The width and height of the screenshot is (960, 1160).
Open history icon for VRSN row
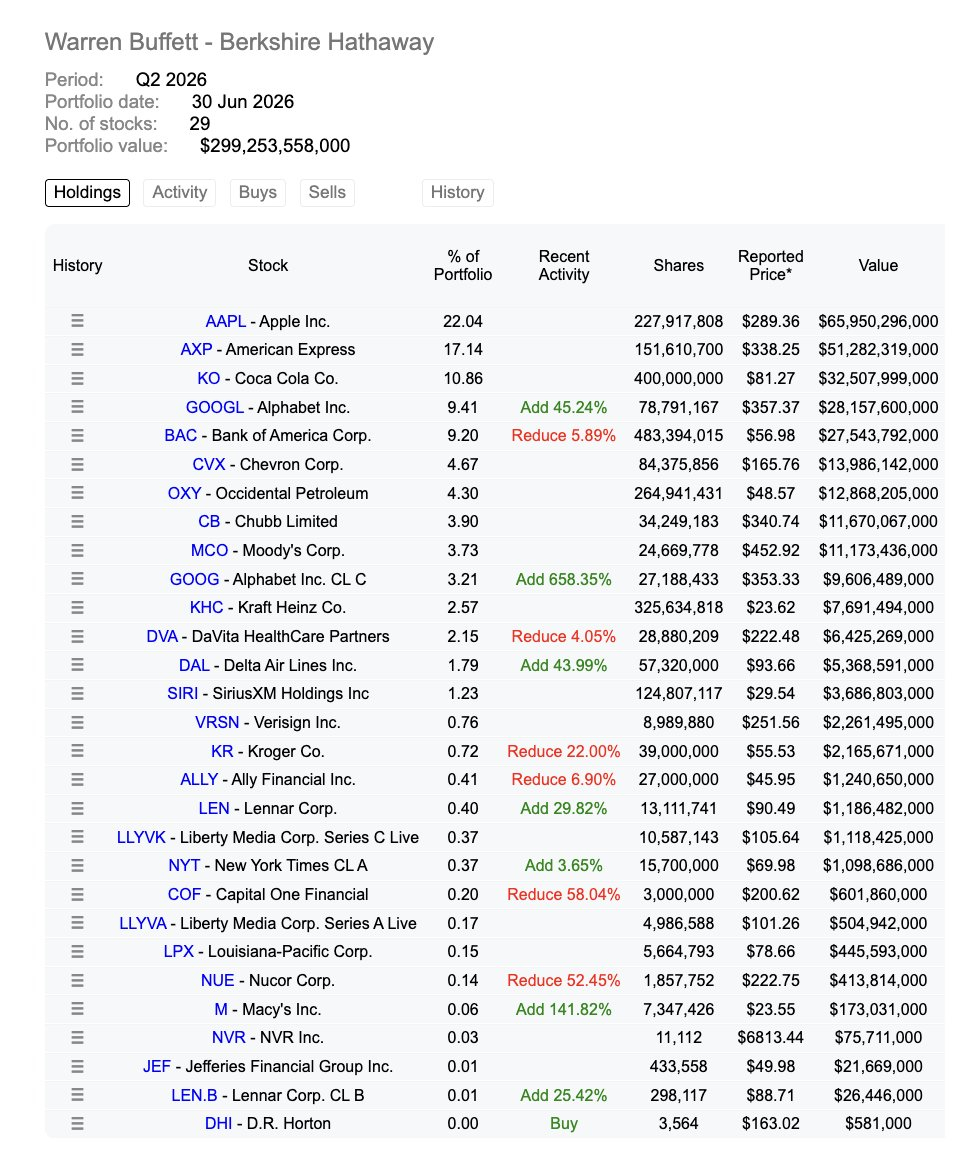point(77,722)
